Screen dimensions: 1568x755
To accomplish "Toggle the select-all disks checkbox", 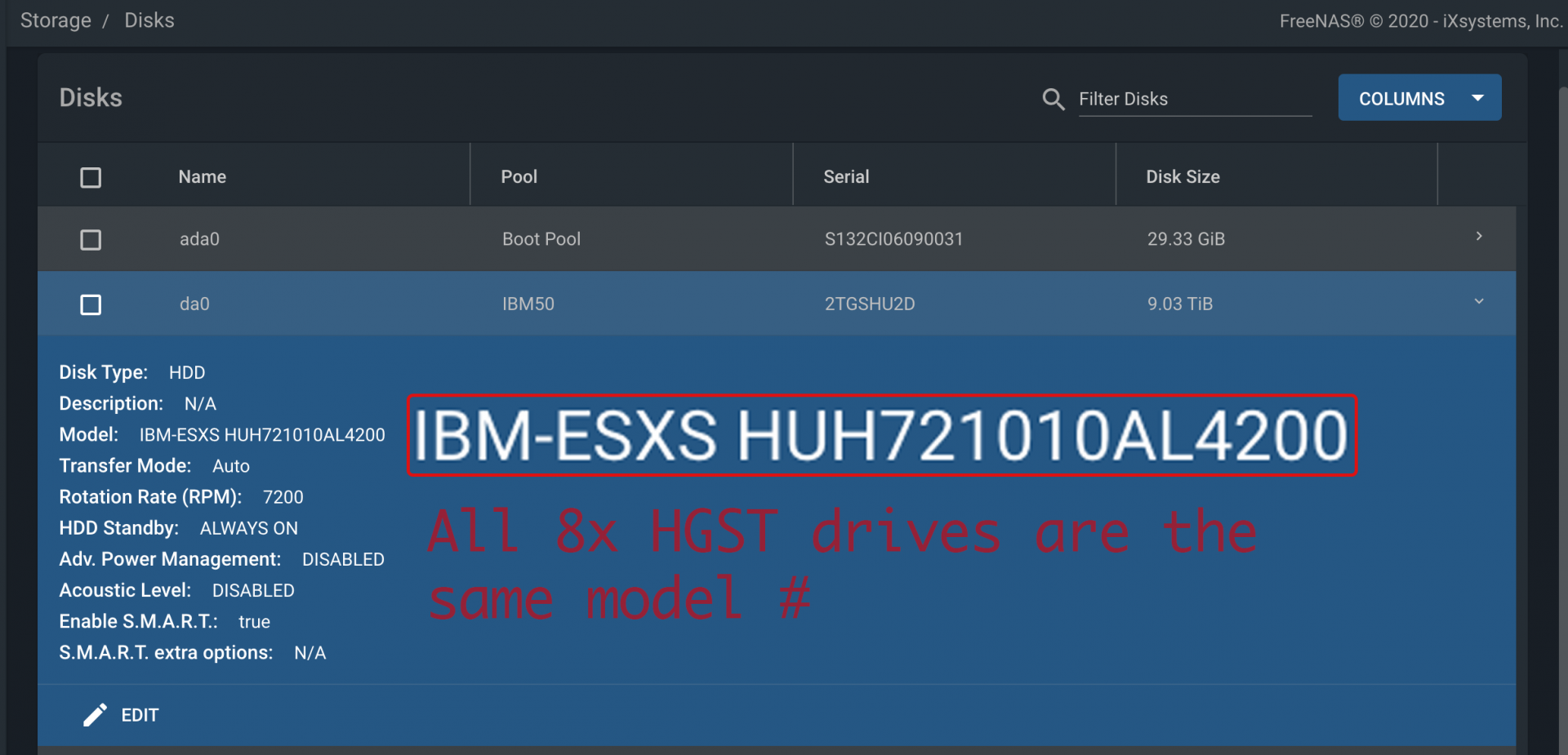I will pyautogui.click(x=91, y=177).
